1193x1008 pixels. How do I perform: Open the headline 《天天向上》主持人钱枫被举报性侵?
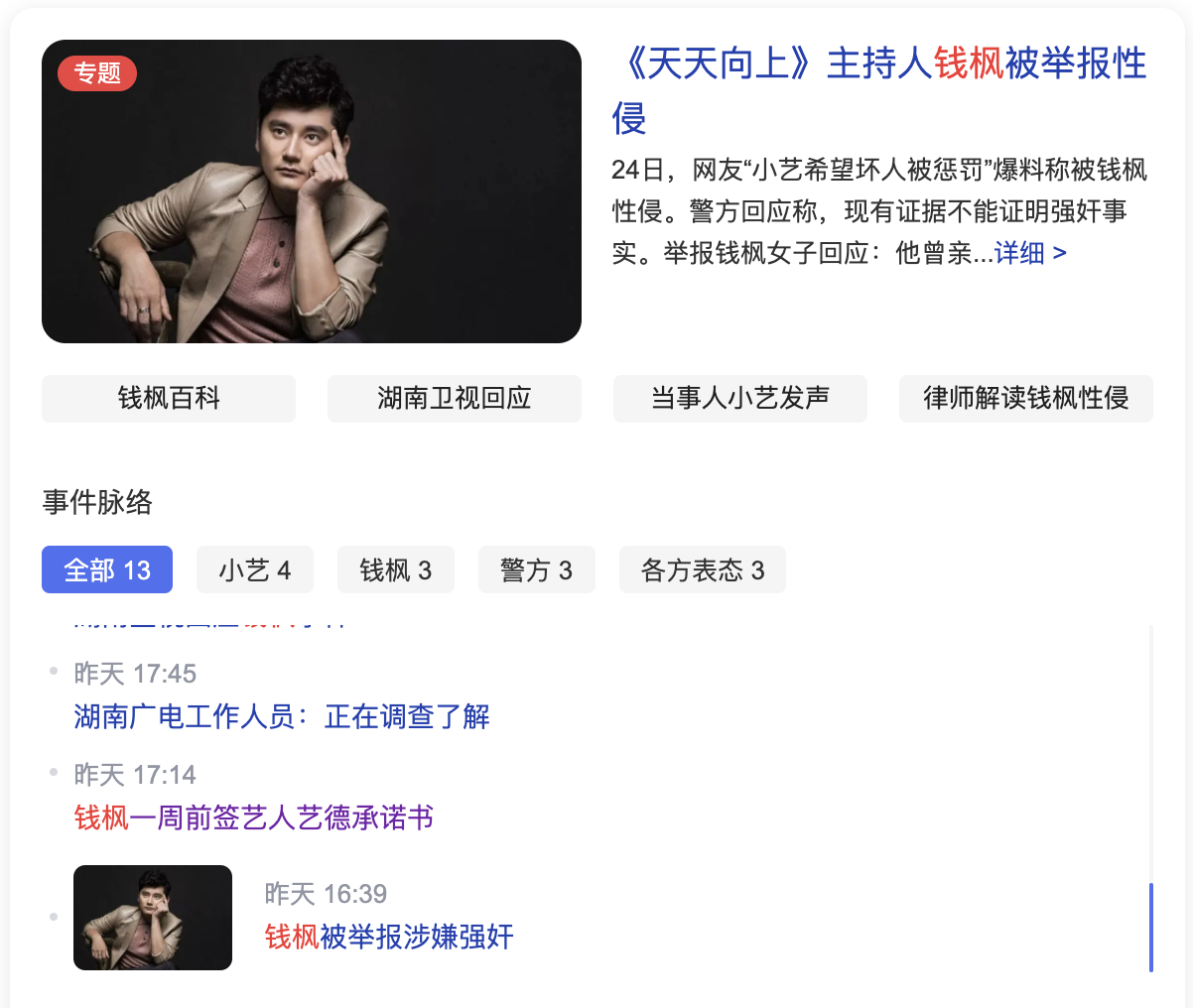[x=879, y=90]
